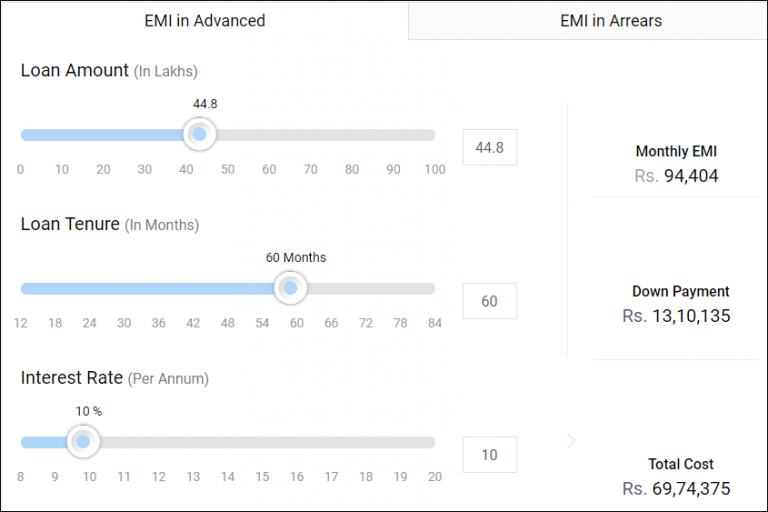Set Interest Rate track to 20 percent
The image size is (768, 512).
click(x=433, y=442)
